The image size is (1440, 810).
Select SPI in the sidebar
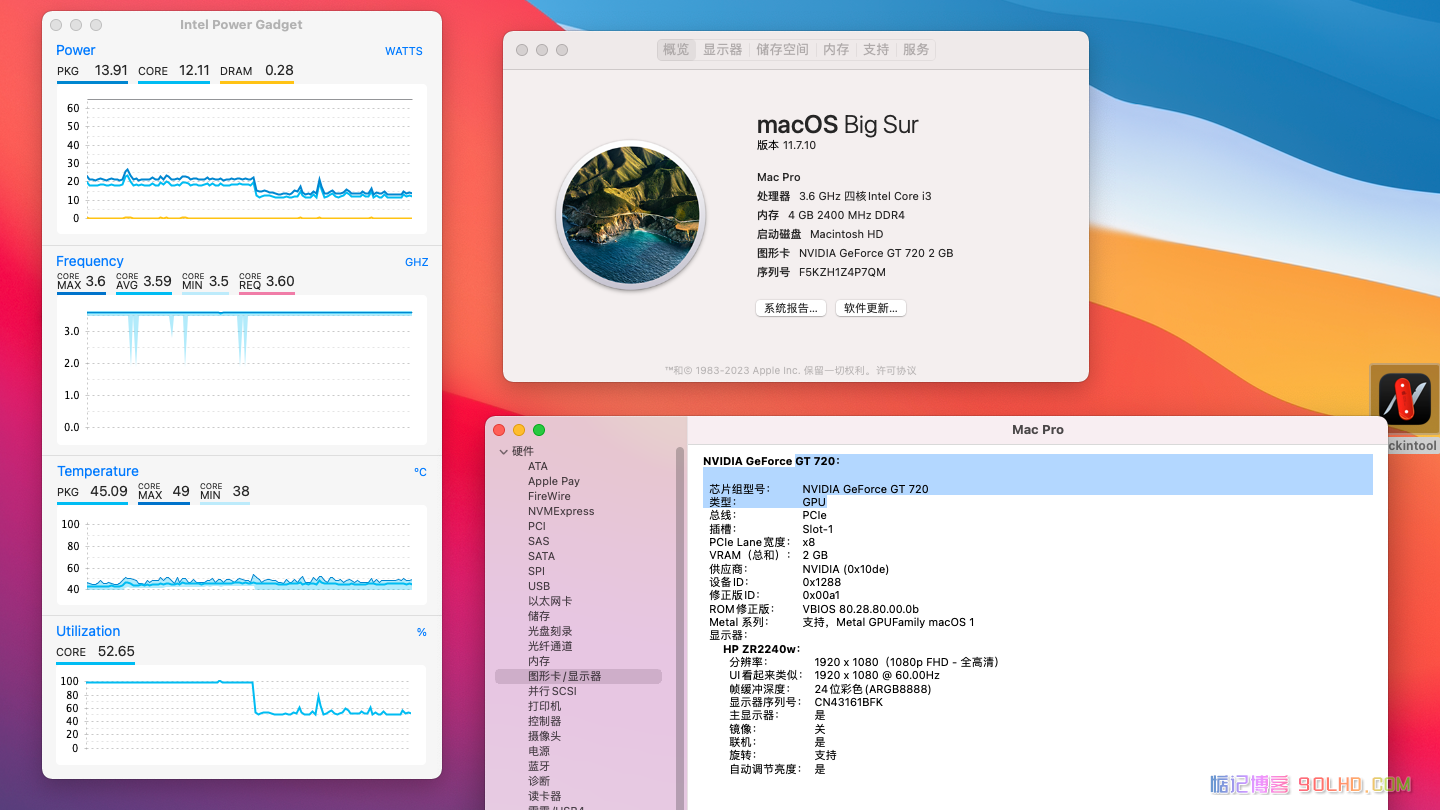pyautogui.click(x=537, y=571)
